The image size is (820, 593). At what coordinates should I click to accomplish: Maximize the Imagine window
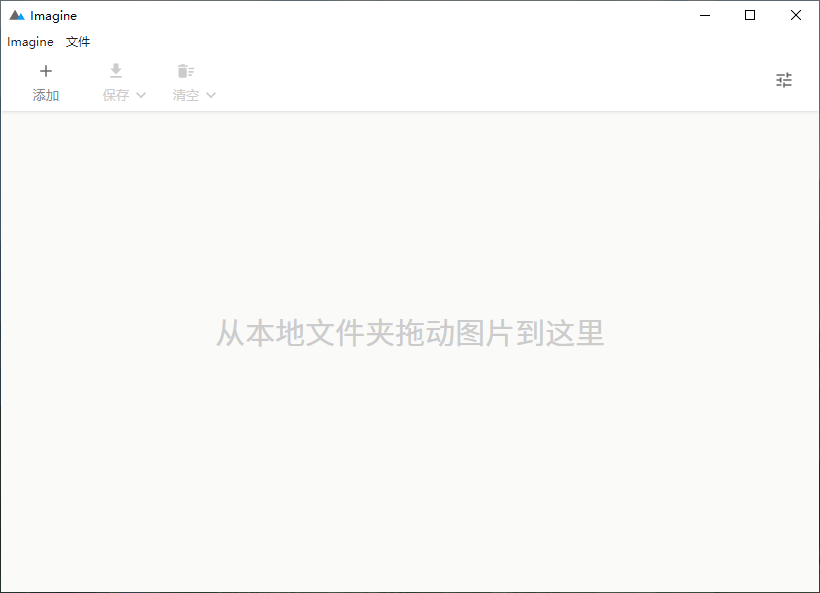[750, 15]
